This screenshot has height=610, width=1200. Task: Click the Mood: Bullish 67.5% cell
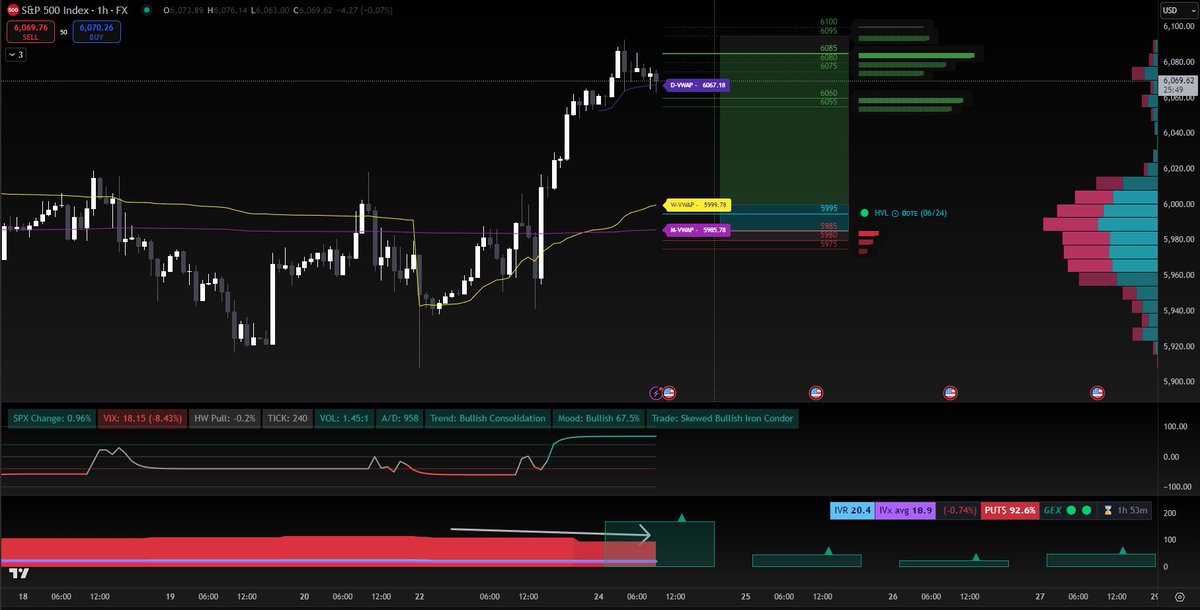600,418
